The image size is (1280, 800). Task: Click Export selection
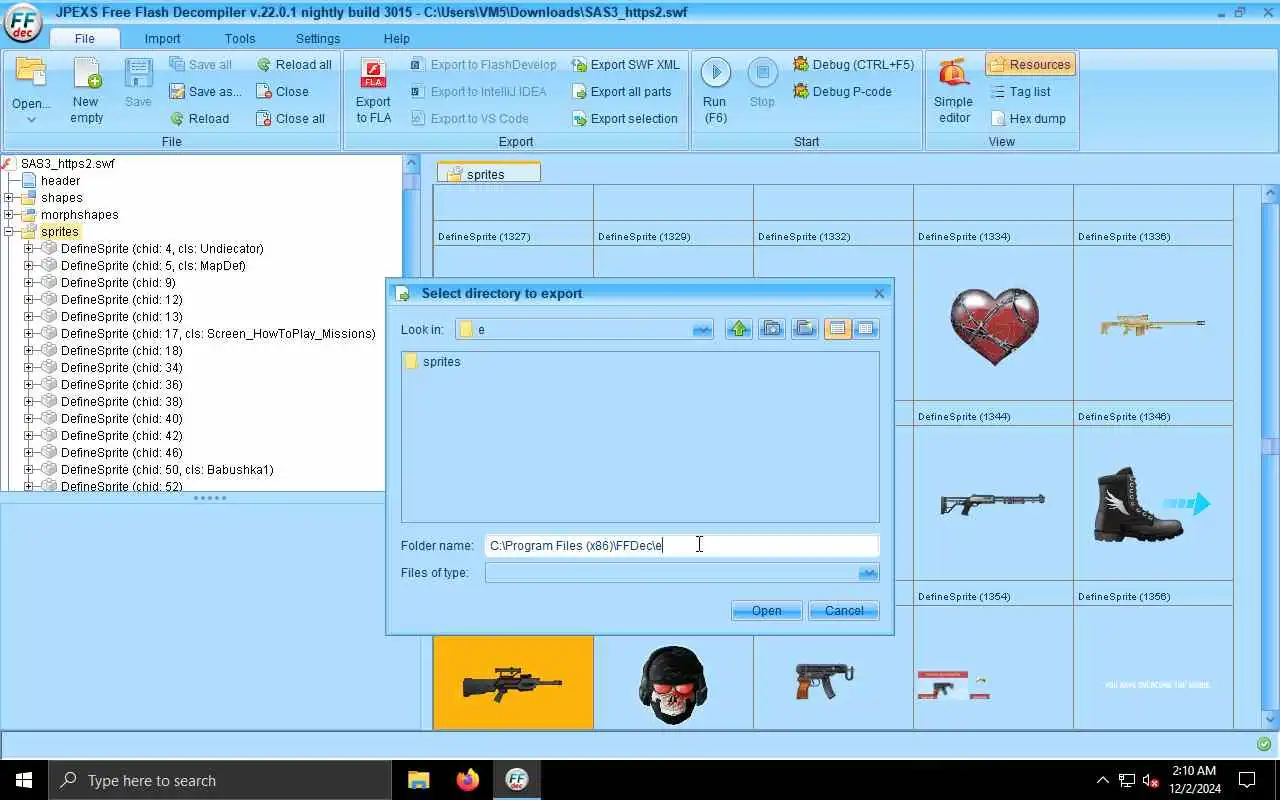point(624,118)
